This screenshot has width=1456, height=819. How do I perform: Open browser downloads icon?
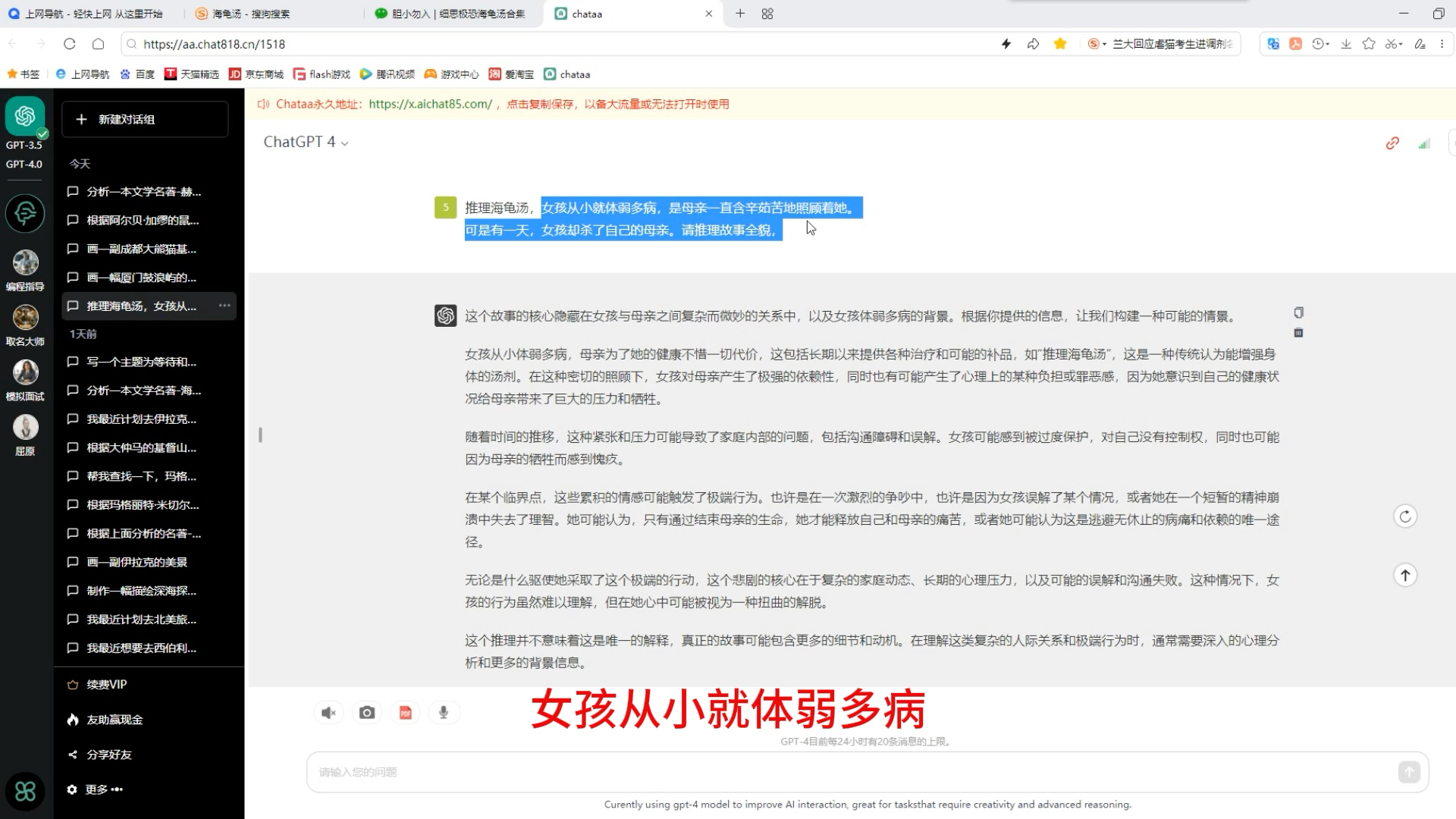pos(1346,44)
